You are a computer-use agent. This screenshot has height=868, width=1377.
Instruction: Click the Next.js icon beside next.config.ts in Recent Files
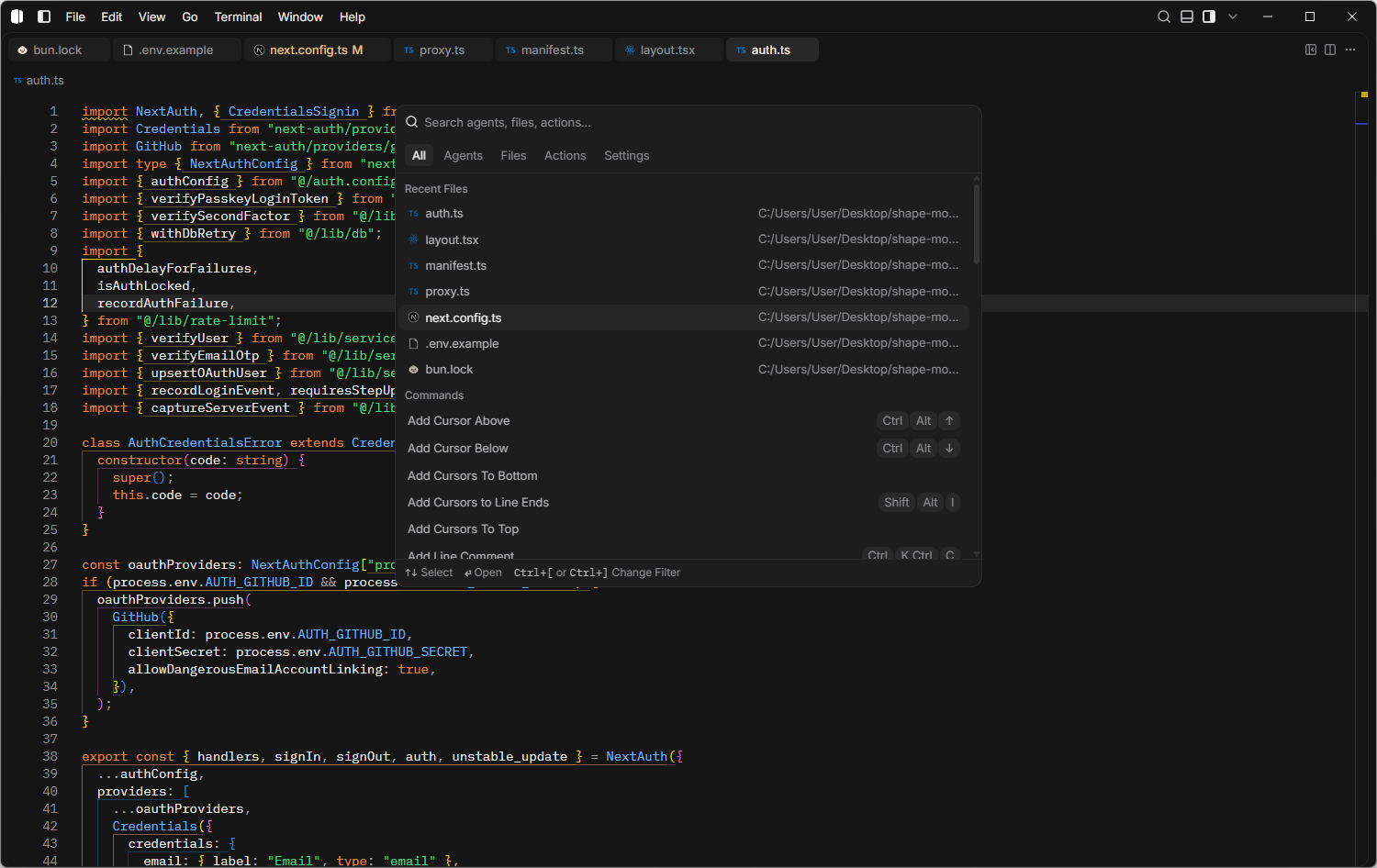click(414, 317)
